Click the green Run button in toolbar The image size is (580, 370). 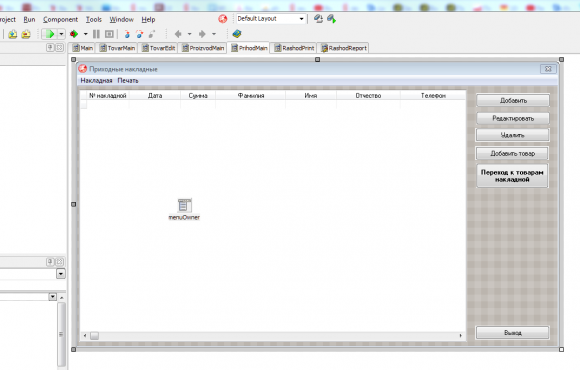point(49,34)
